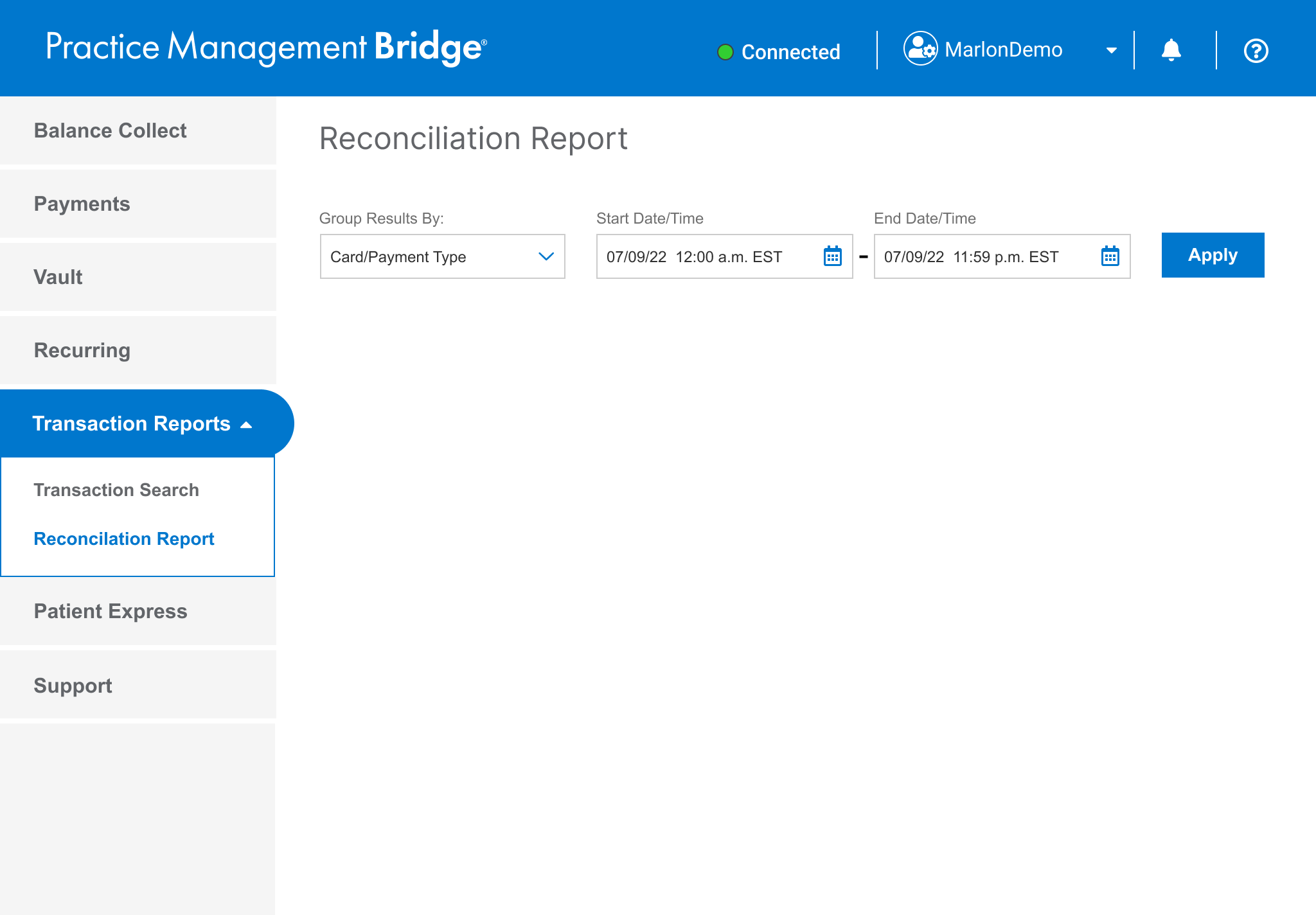The width and height of the screenshot is (1316, 915).
Task: Open the help question mark icon
Action: (x=1256, y=51)
